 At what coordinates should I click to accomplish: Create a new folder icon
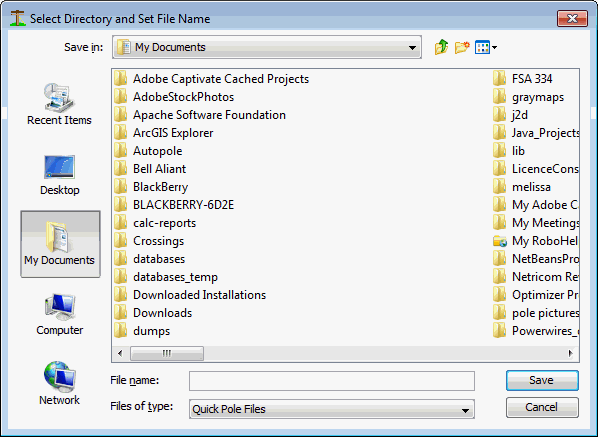click(462, 47)
